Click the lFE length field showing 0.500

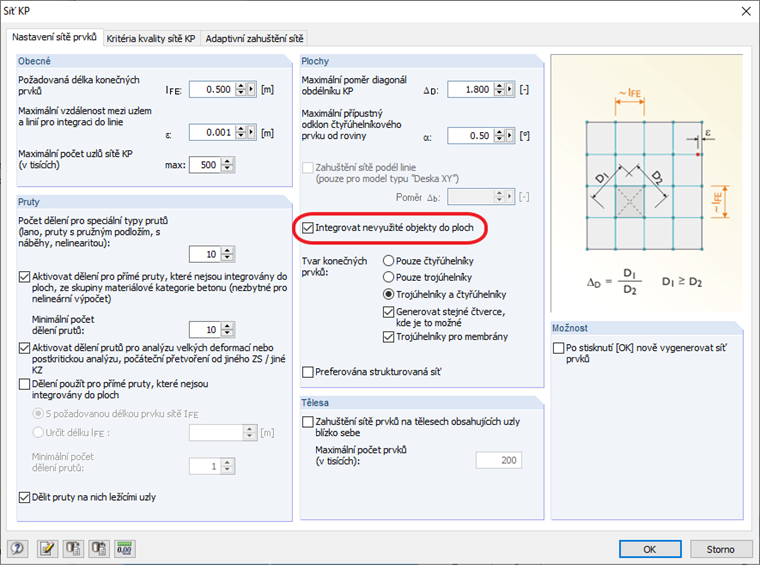pos(212,89)
